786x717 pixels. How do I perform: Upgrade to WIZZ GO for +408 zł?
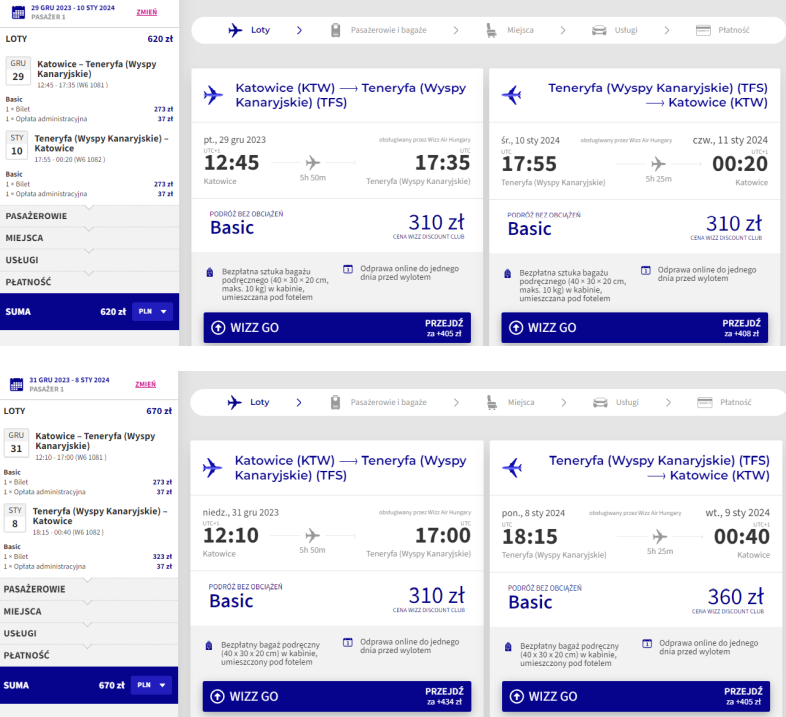click(635, 328)
